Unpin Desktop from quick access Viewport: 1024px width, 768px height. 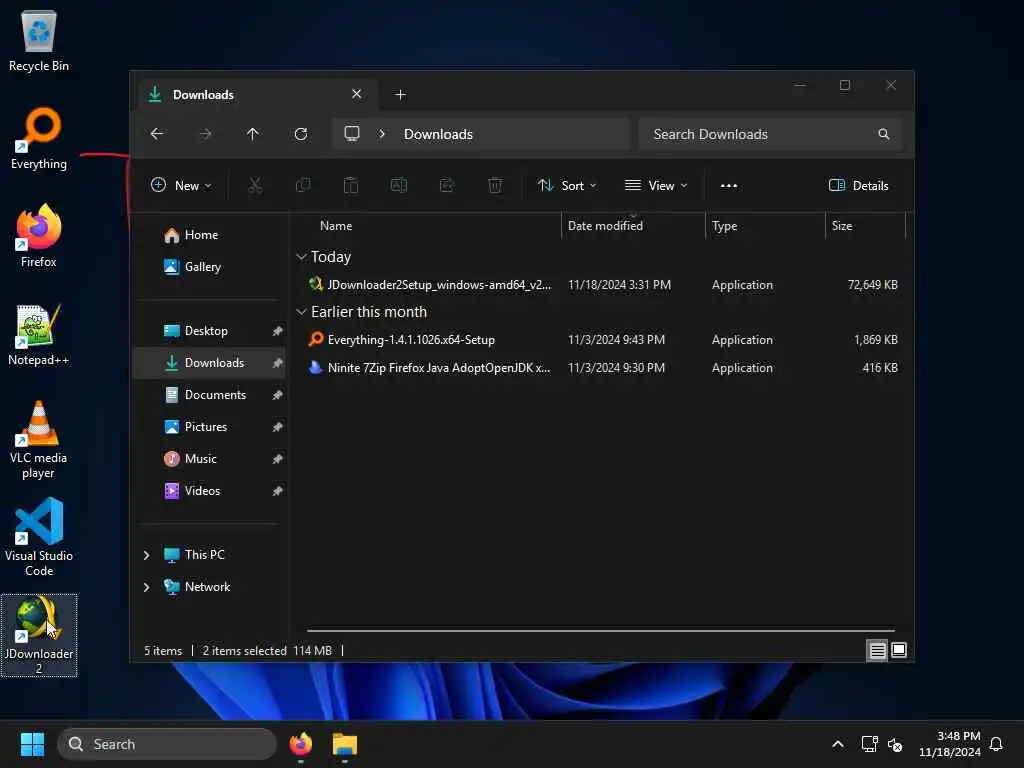[278, 331]
